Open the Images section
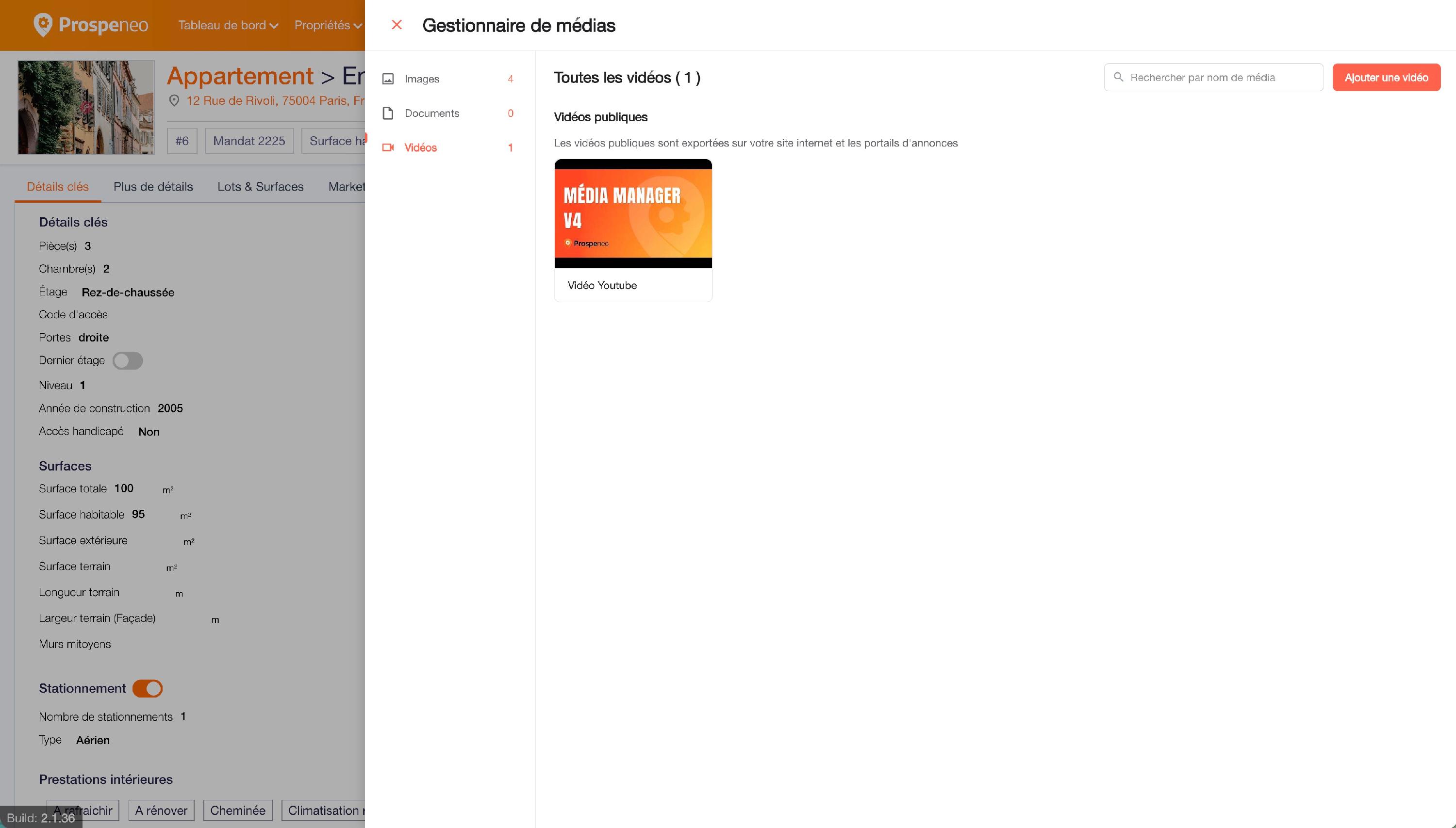Viewport: 1456px width, 828px height. click(x=449, y=79)
